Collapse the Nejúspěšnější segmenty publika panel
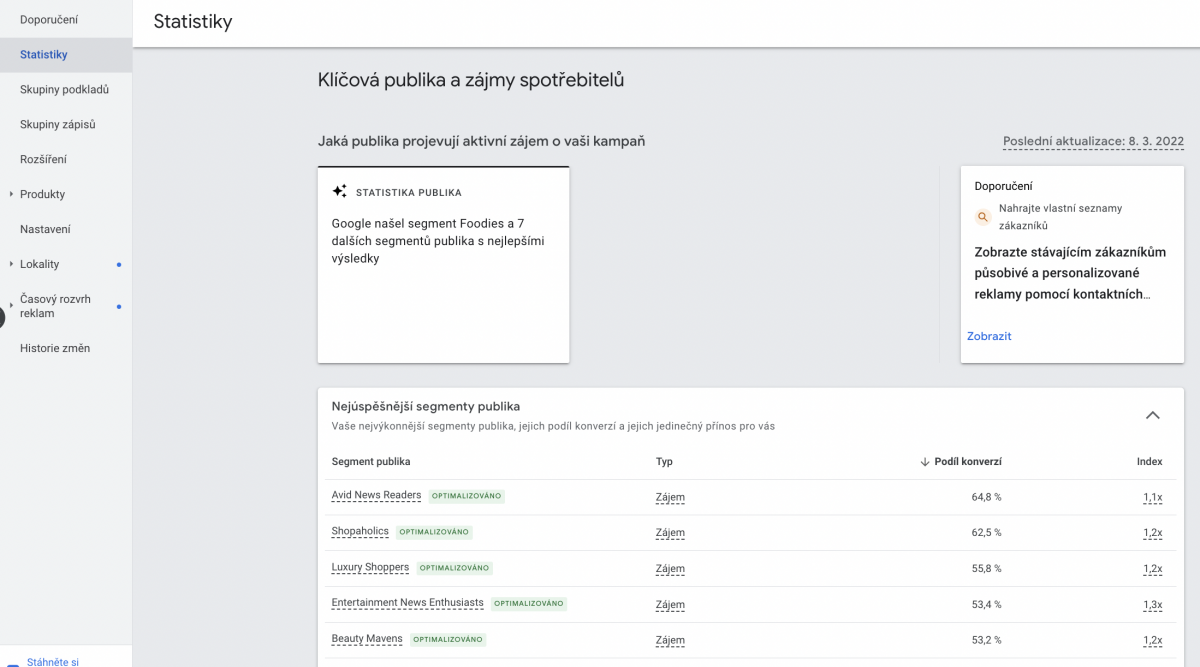The image size is (1200, 667). (x=1152, y=415)
